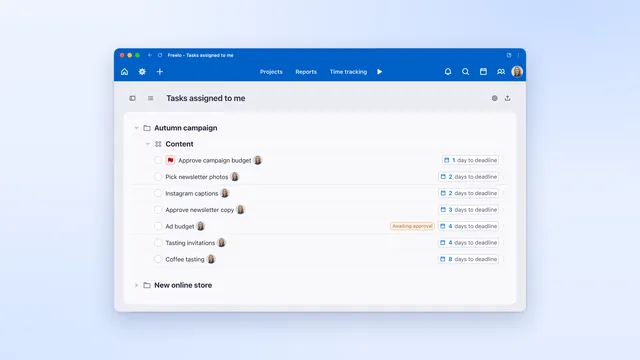Reload the page with refresh icon
This screenshot has width=640, height=360.
160,55
